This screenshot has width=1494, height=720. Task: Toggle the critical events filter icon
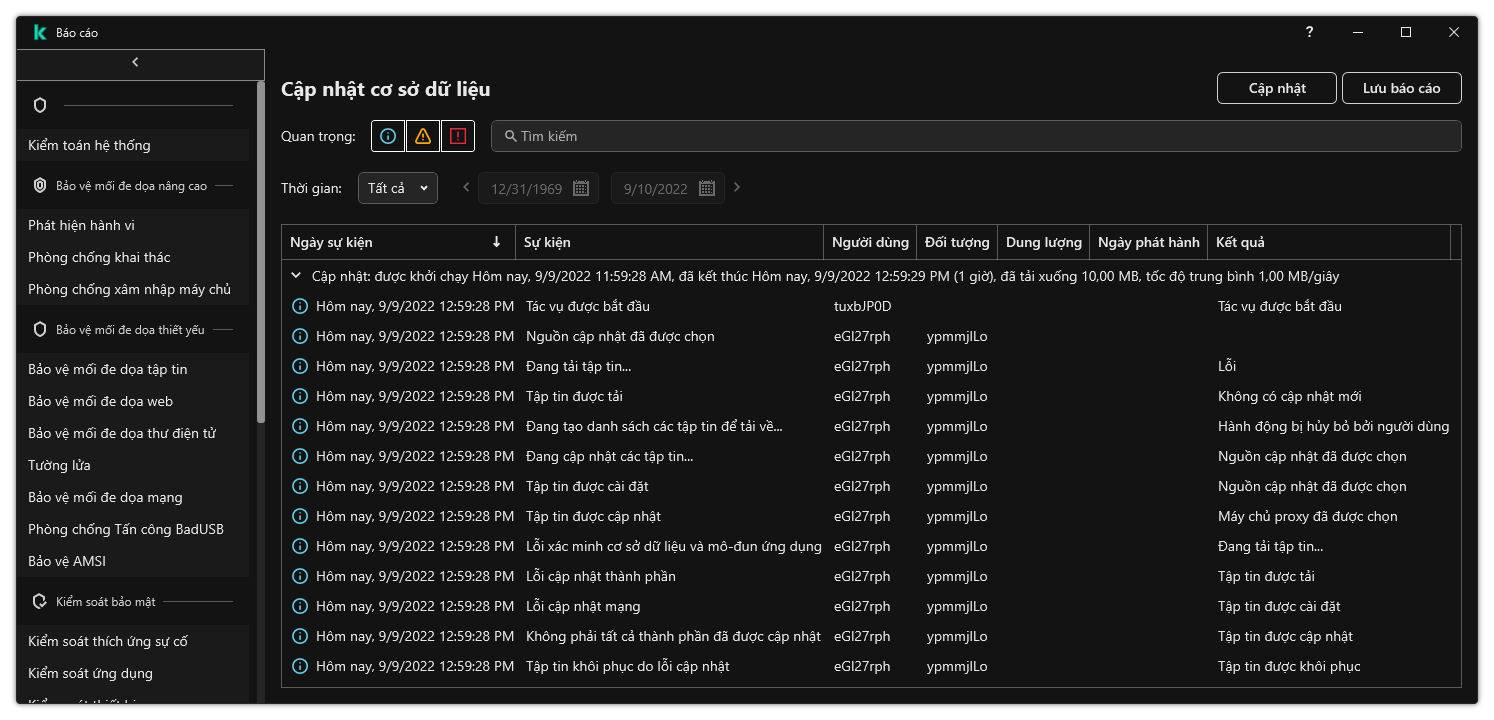458,136
